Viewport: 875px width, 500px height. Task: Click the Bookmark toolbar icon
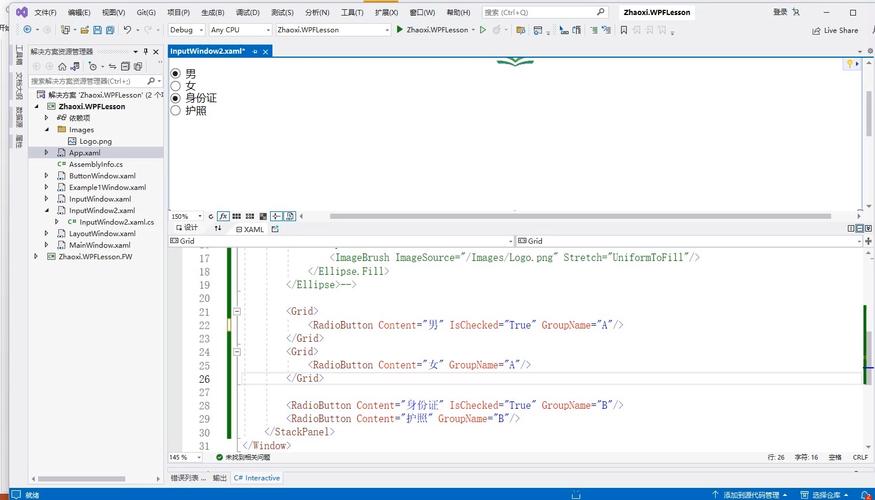click(x=623, y=30)
